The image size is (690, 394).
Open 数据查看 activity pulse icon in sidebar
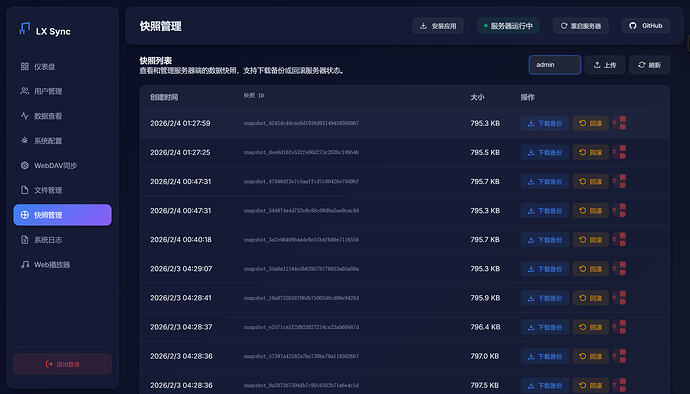(x=25, y=116)
